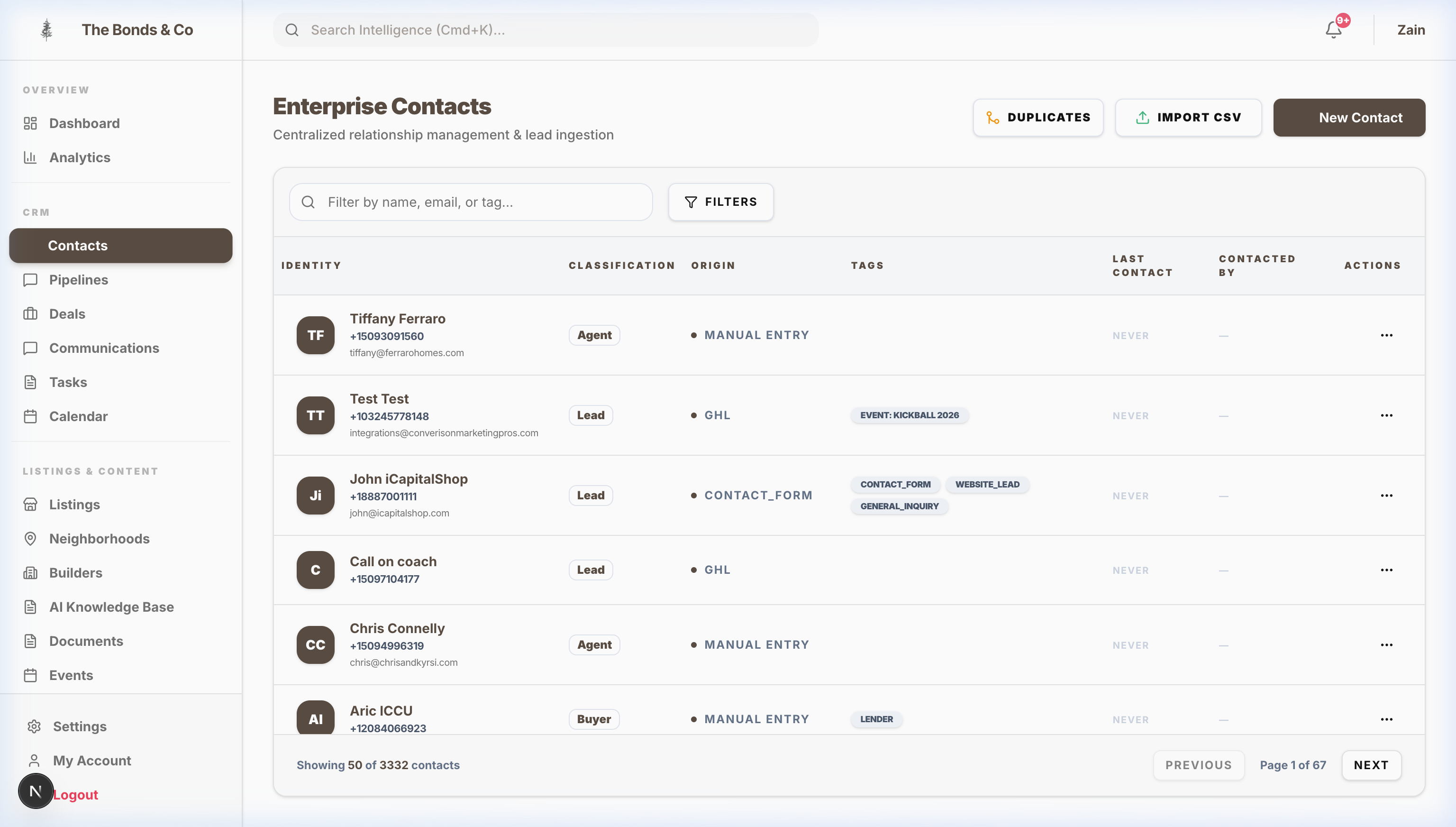Navigate to Deals
Viewport: 1456px width, 827px height.
coord(121,313)
